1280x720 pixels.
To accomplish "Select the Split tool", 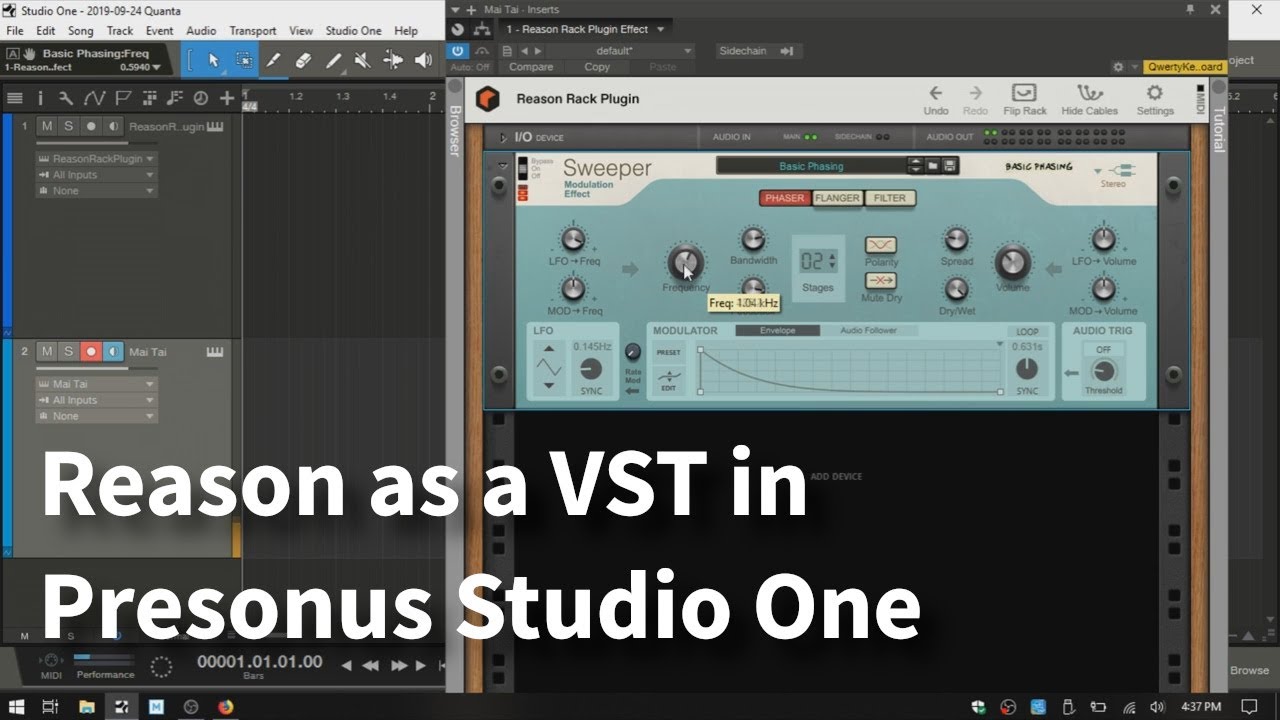I will (x=273, y=60).
